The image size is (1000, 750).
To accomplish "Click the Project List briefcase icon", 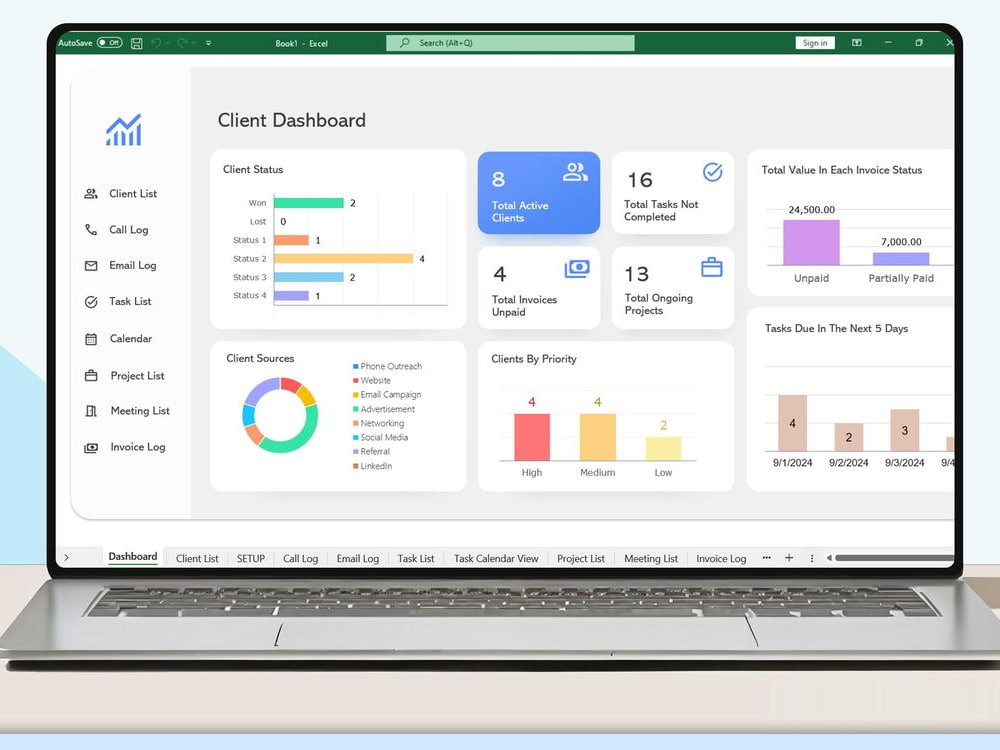I will [91, 376].
